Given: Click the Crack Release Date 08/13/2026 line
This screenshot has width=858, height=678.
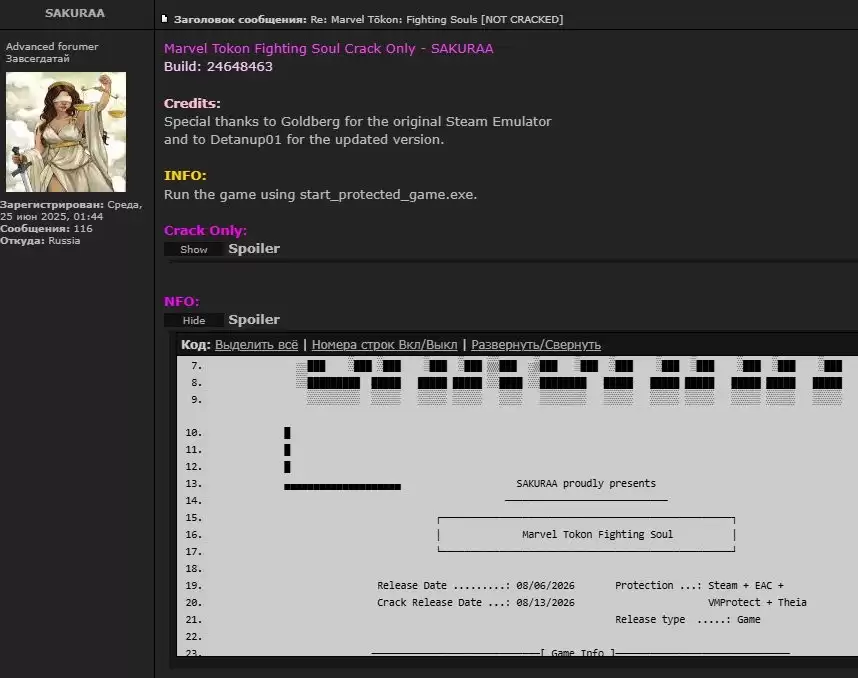Looking at the screenshot, I should [476, 602].
